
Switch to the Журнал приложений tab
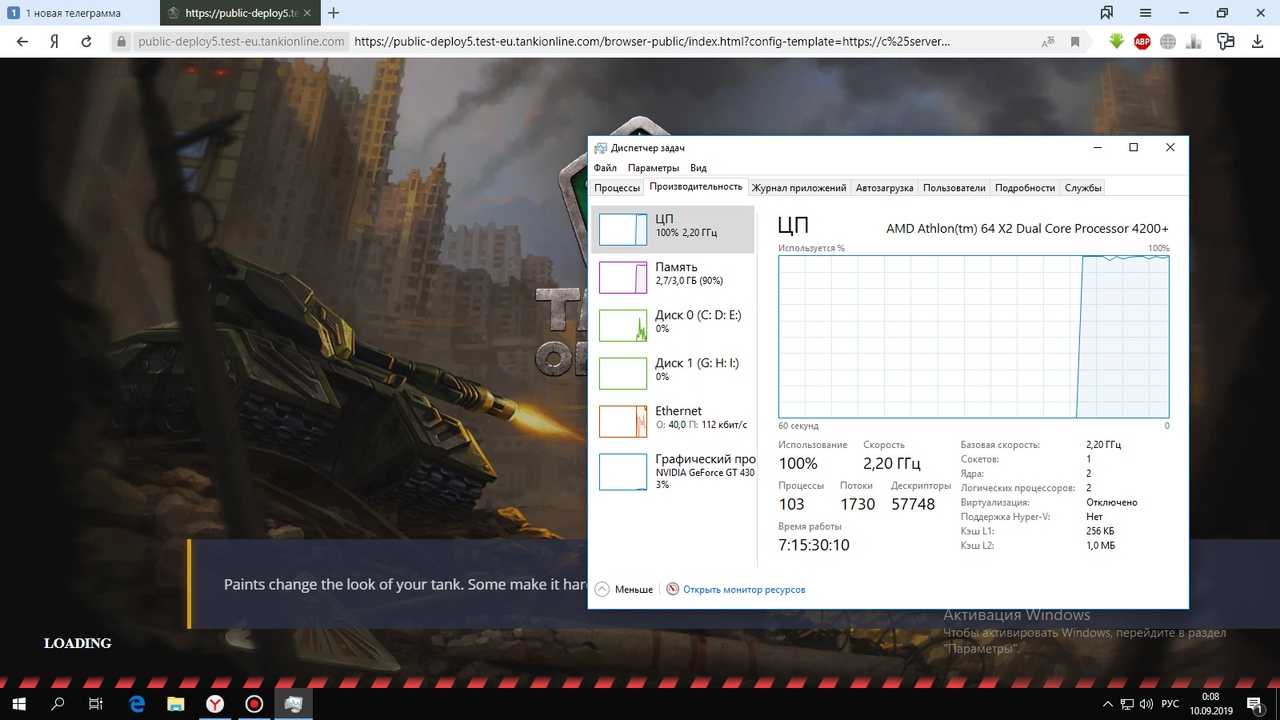tap(799, 188)
